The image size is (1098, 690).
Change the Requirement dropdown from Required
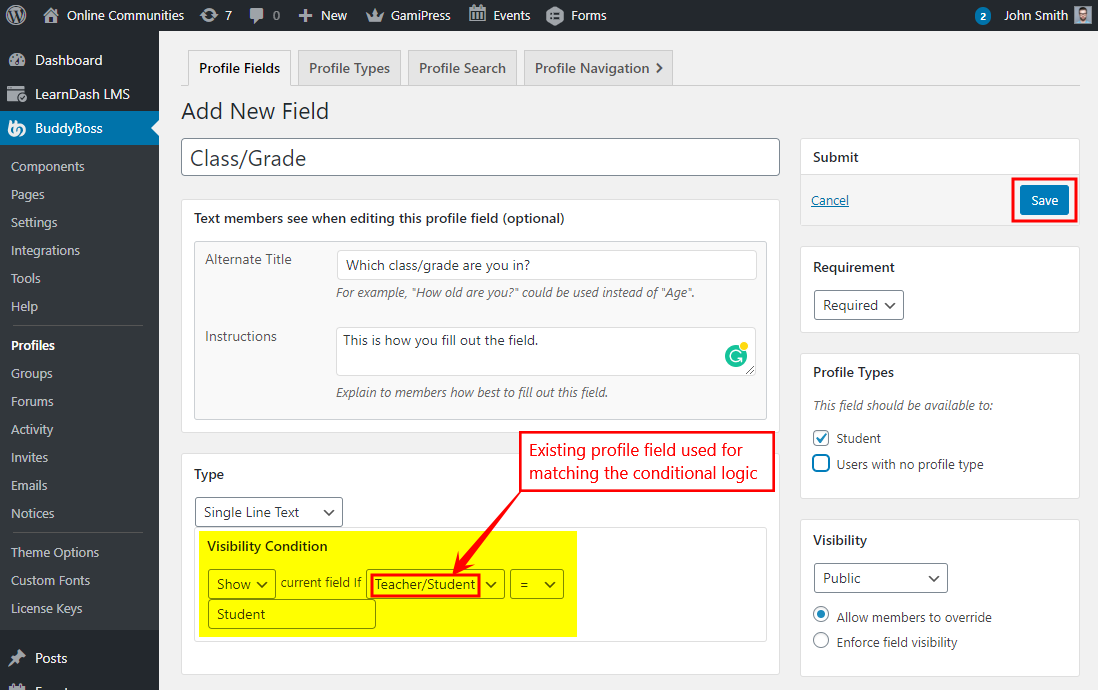pyautogui.click(x=858, y=305)
